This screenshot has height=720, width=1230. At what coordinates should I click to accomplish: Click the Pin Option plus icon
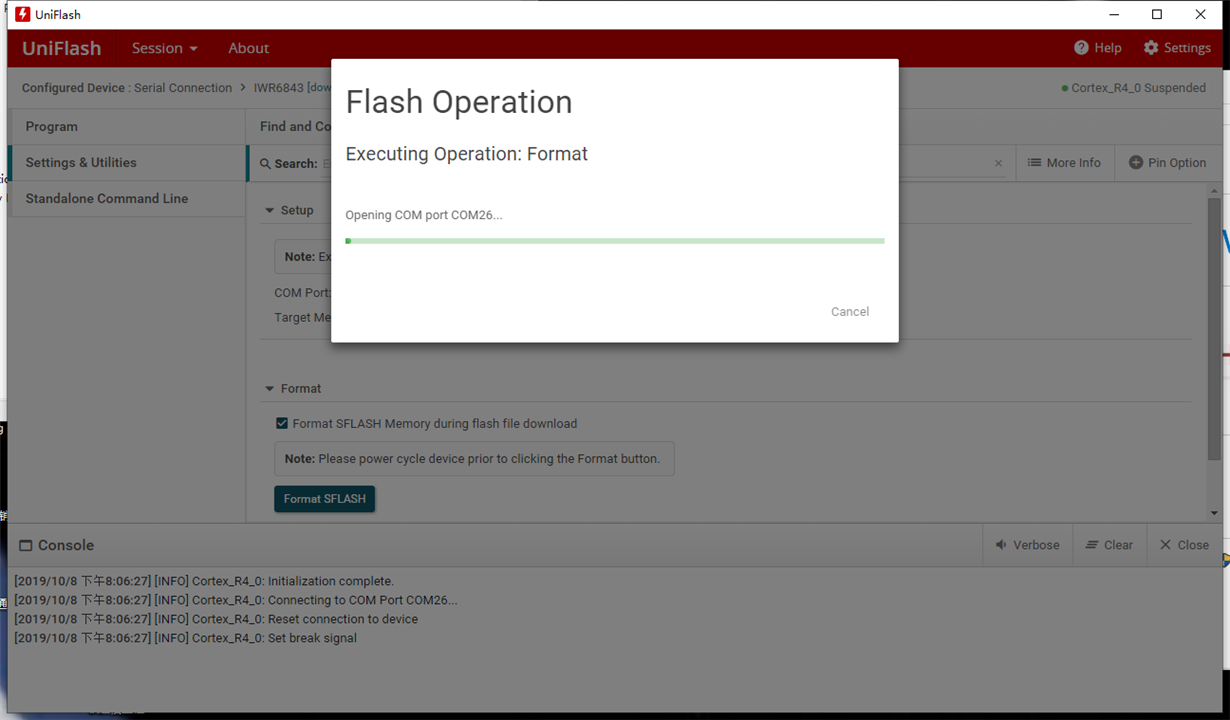point(1136,162)
